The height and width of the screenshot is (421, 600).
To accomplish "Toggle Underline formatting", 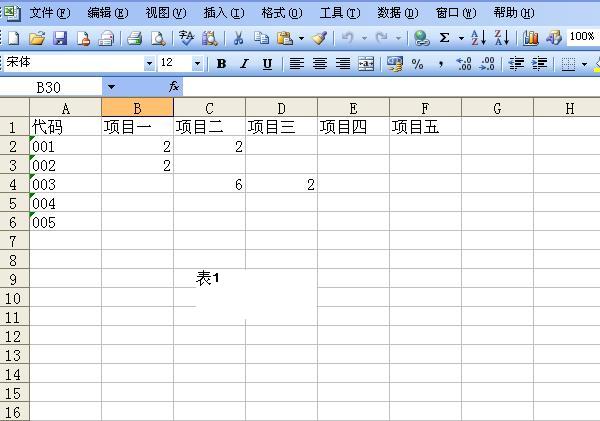I will tap(267, 64).
